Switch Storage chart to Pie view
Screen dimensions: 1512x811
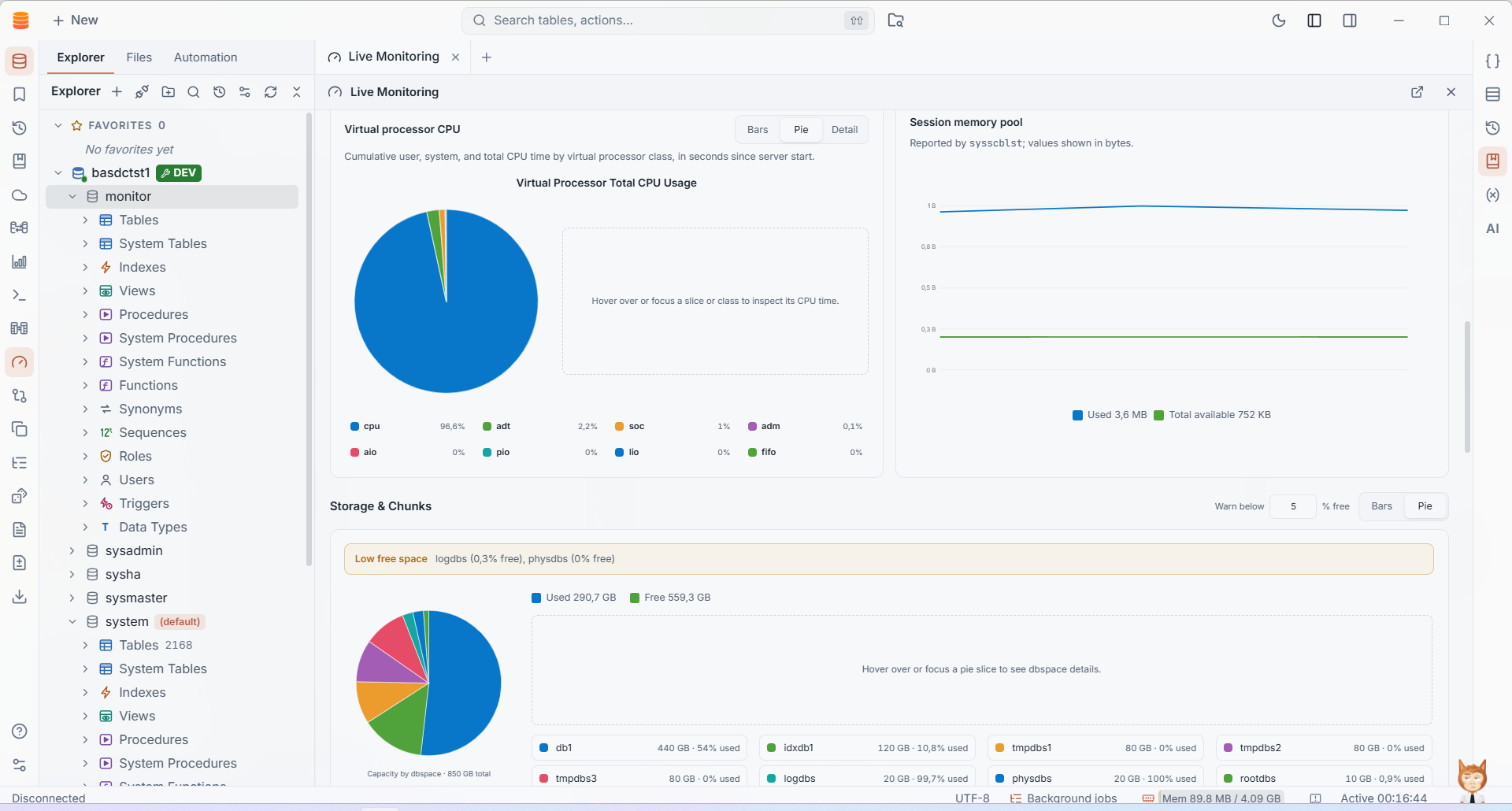click(1425, 506)
